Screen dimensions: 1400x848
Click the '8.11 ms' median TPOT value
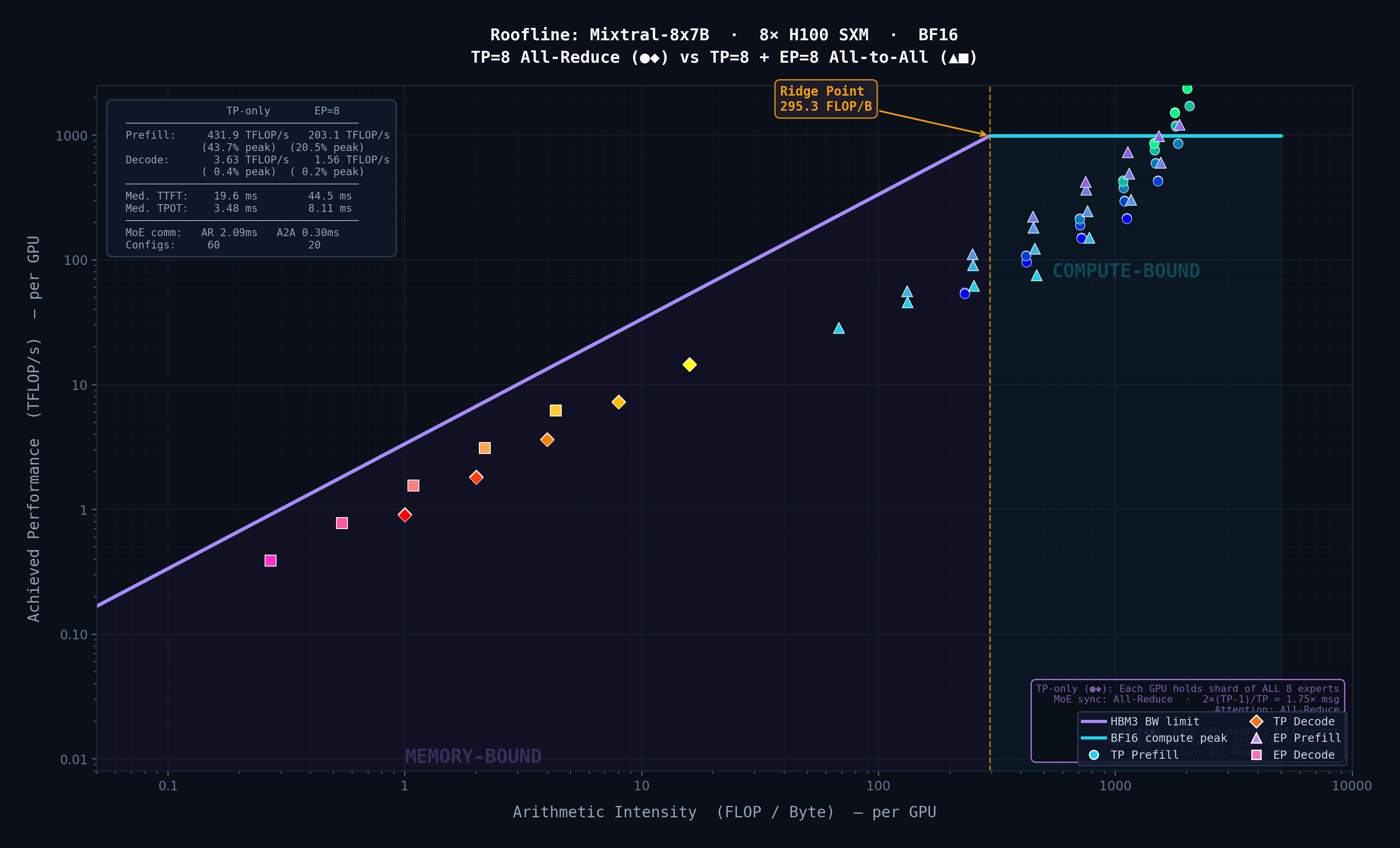pyautogui.click(x=330, y=208)
